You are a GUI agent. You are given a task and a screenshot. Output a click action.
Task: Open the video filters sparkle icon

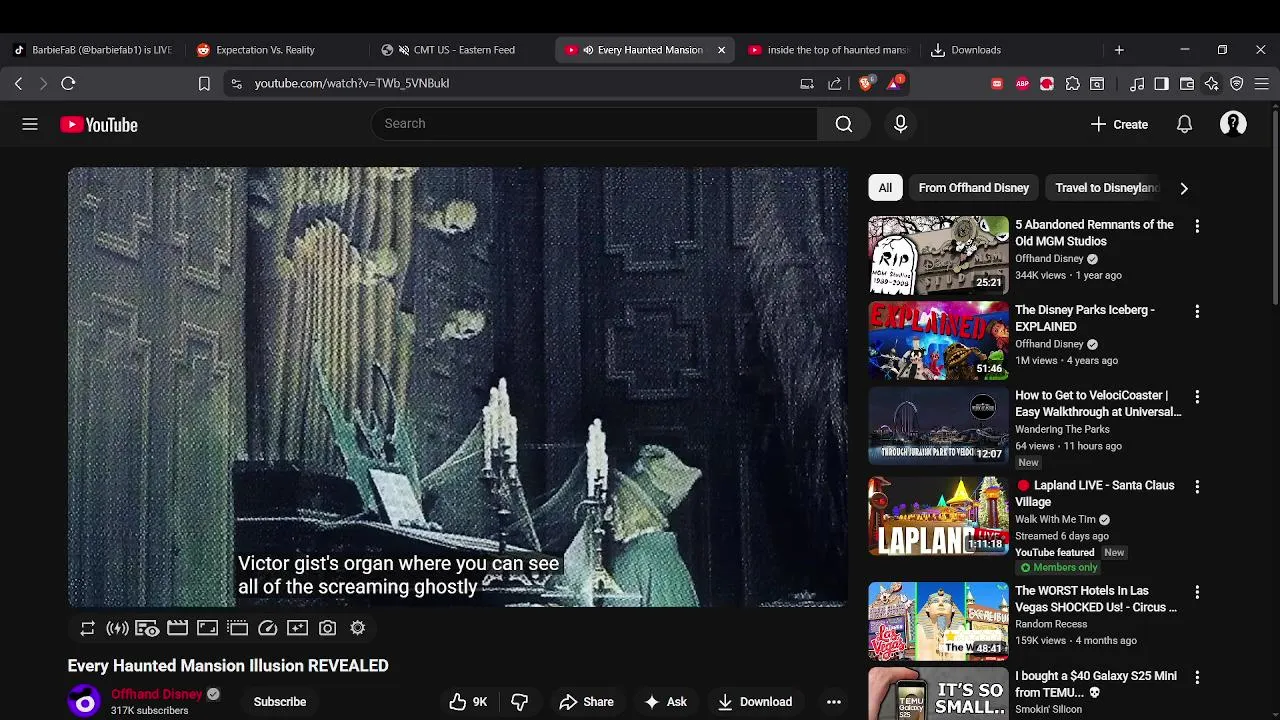click(297, 628)
